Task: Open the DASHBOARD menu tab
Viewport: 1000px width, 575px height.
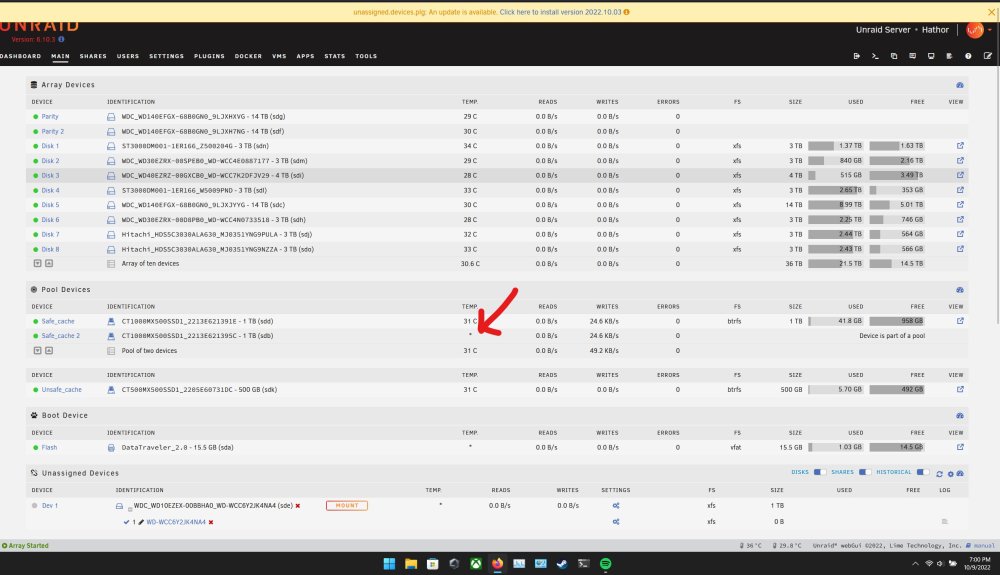Action: [20, 56]
